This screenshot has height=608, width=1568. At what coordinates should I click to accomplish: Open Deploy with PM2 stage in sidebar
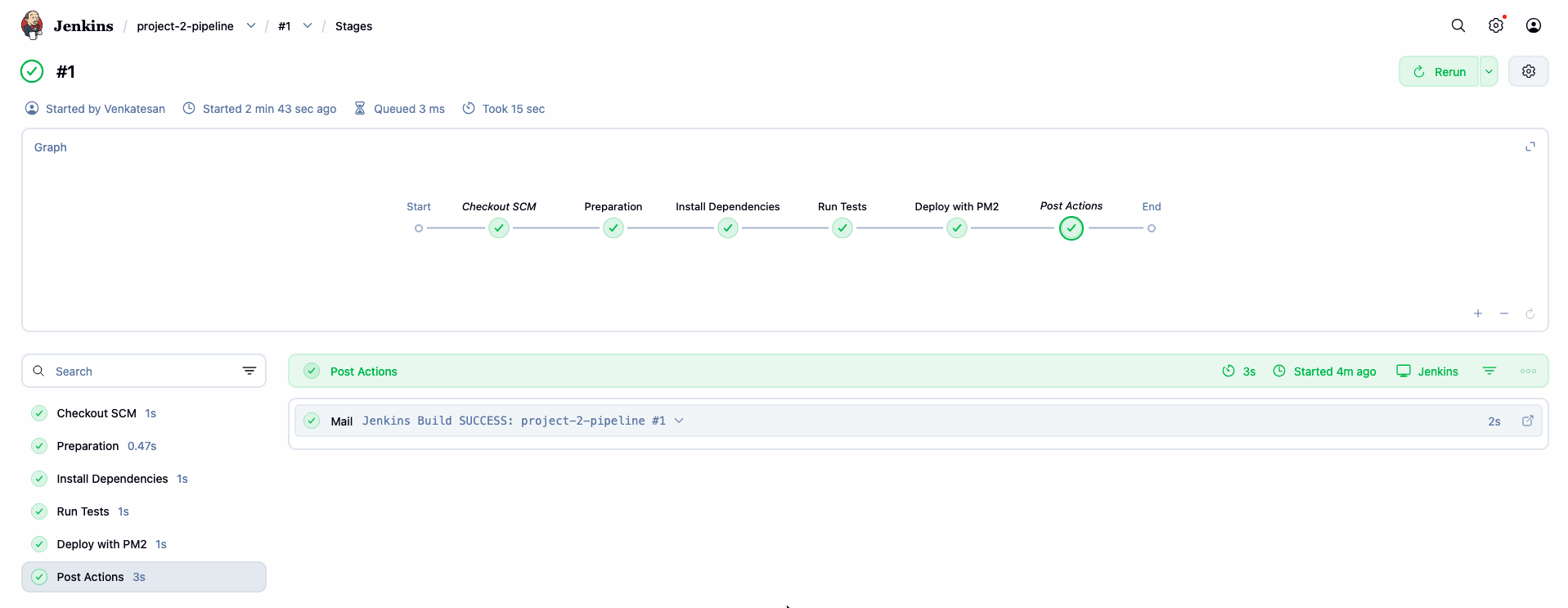coord(144,544)
